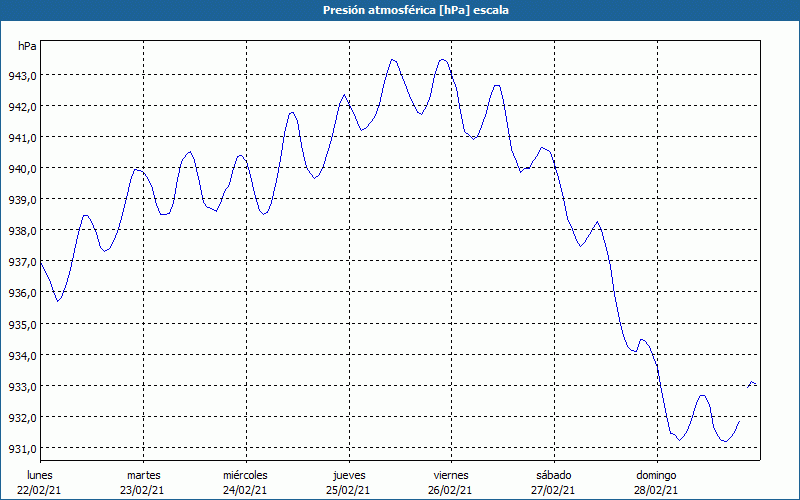Screen dimensions: 800x500
Task: Select the 938,0 y-axis label
Action: (22, 231)
